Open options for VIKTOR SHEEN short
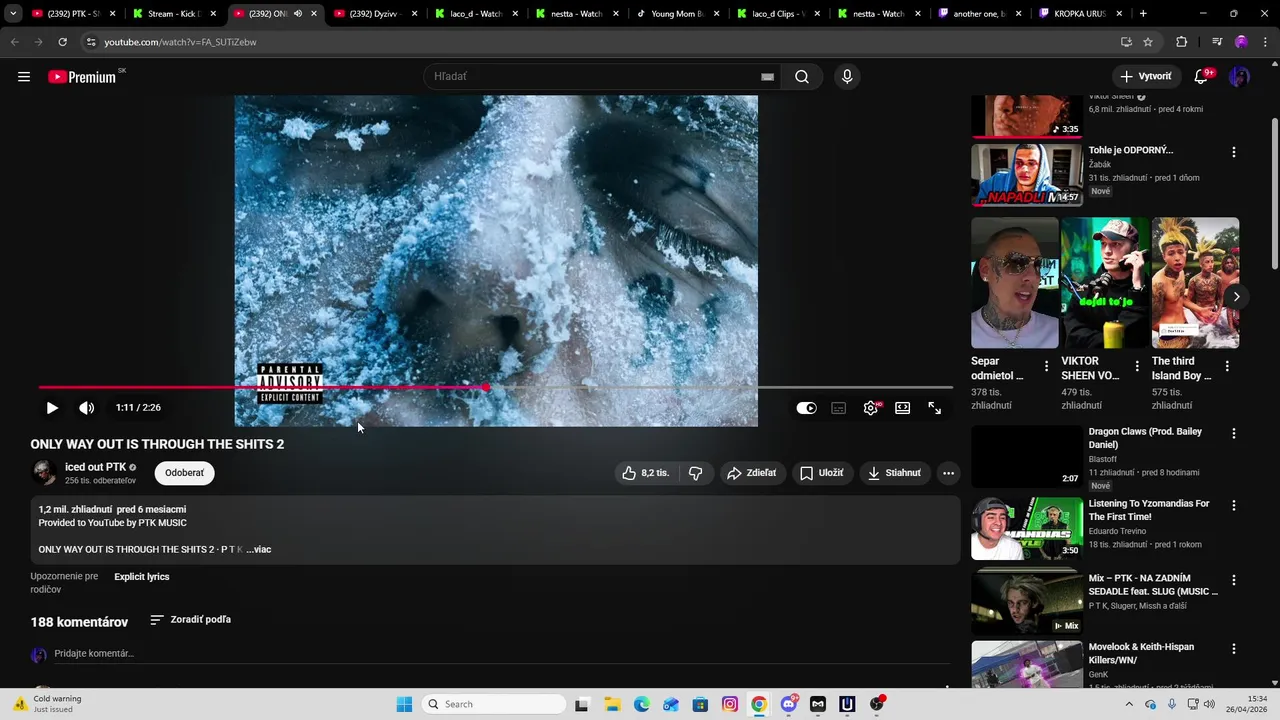This screenshot has height=720, width=1280. pos(1136,366)
